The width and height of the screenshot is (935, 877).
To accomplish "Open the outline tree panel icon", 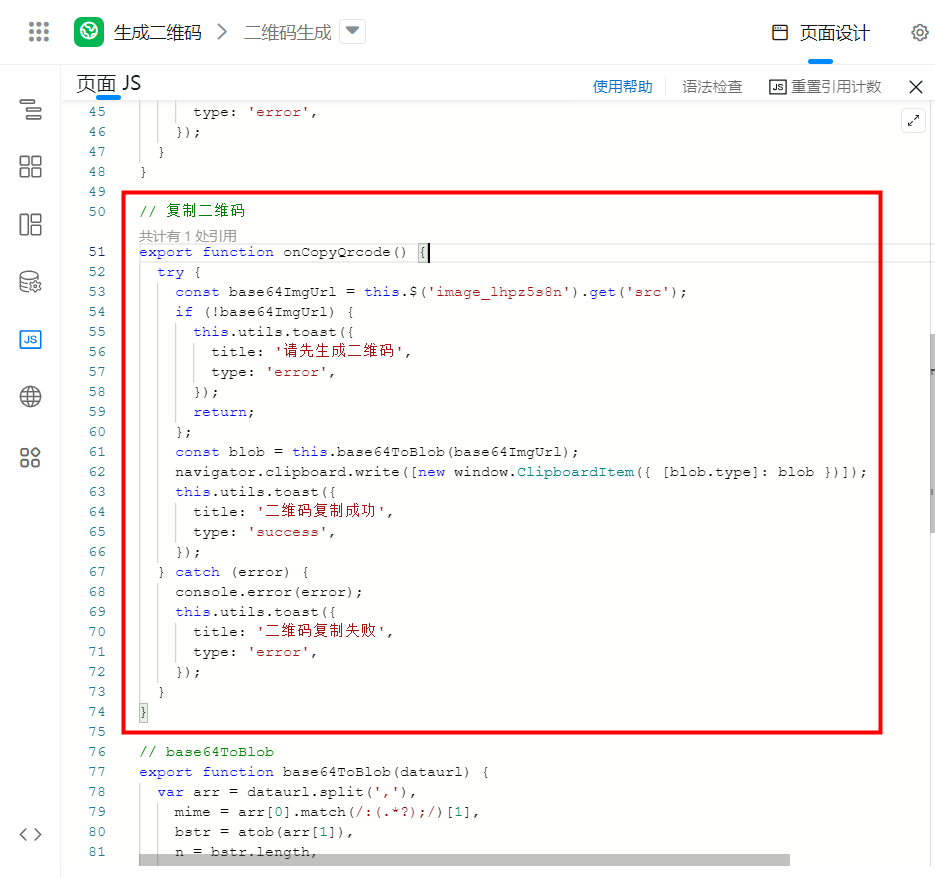I will point(31,110).
